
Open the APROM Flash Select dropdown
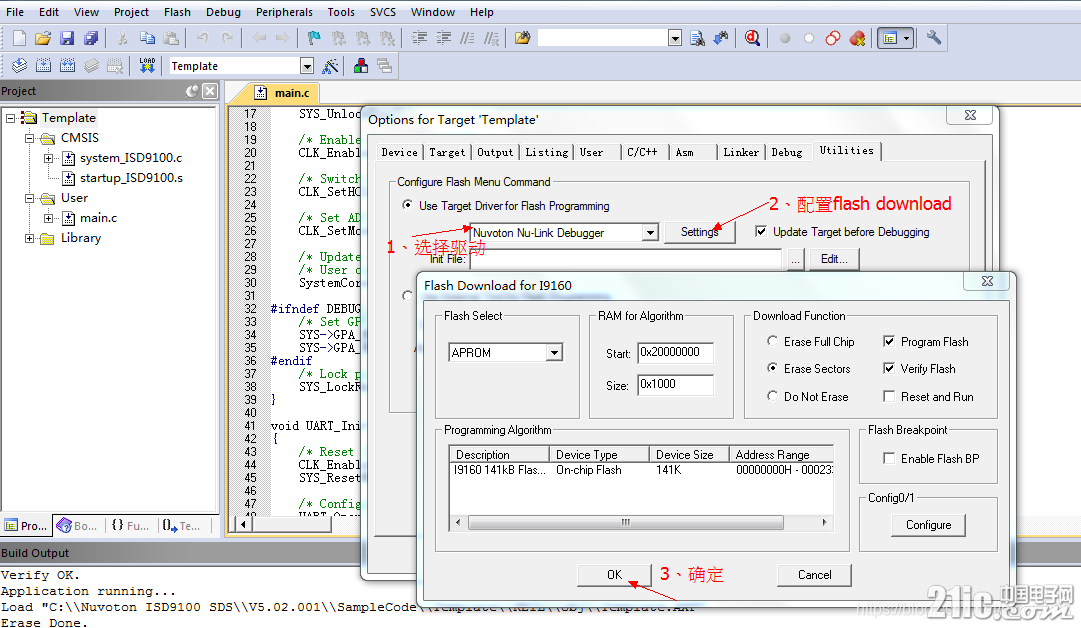coord(554,353)
